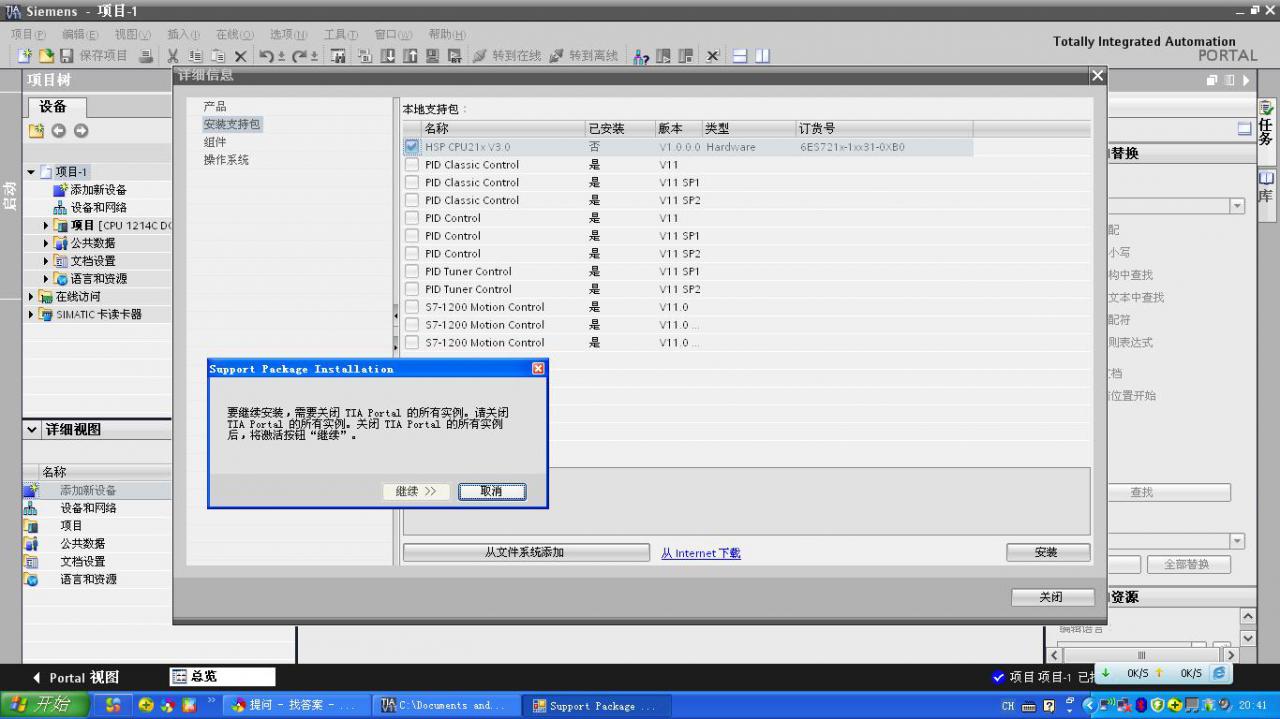Check the PID Tuner Control V11 SP2 checkbox

[412, 289]
